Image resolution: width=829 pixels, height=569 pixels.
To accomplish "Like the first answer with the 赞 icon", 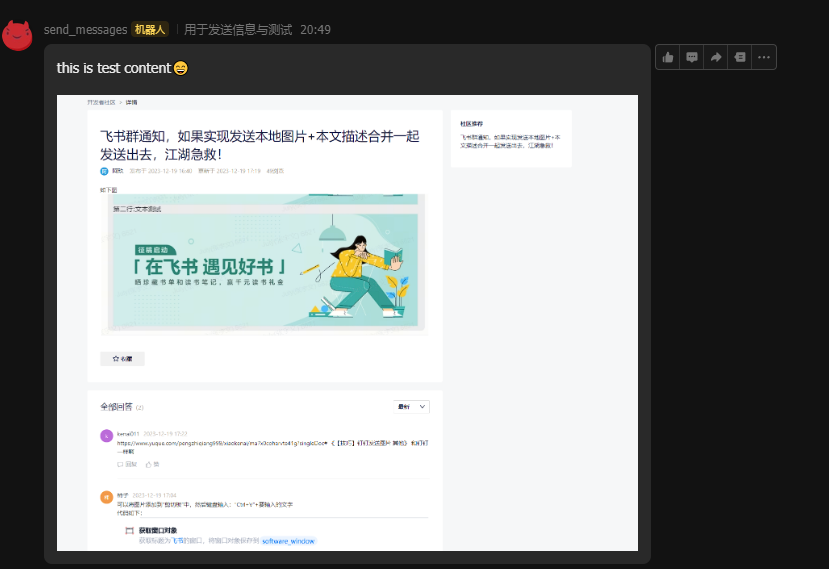I will tap(152, 464).
